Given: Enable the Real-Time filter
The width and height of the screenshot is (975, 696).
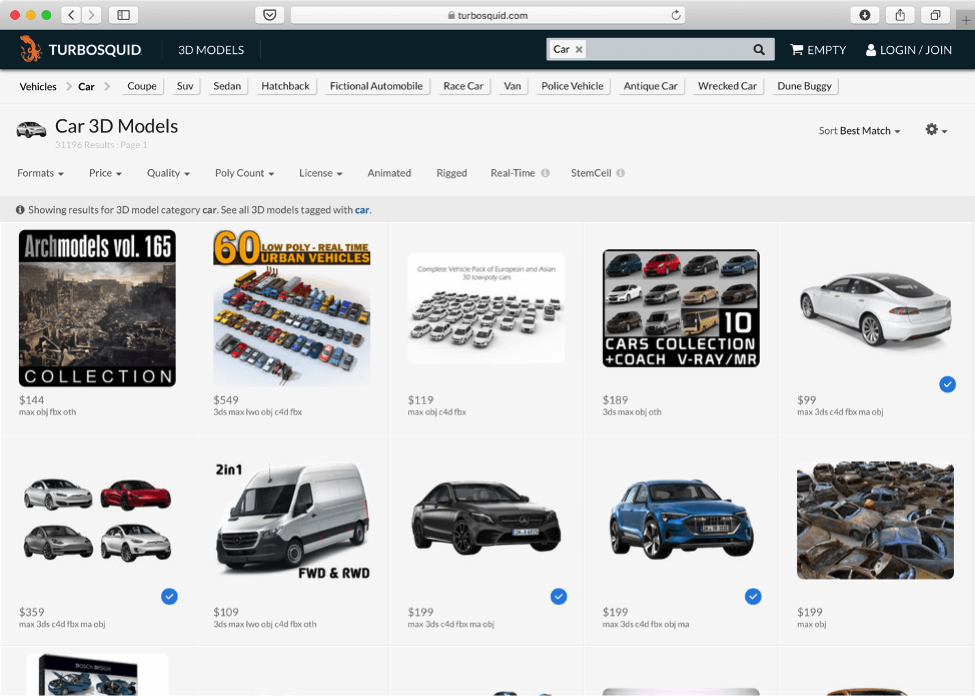Looking at the screenshot, I should point(512,173).
